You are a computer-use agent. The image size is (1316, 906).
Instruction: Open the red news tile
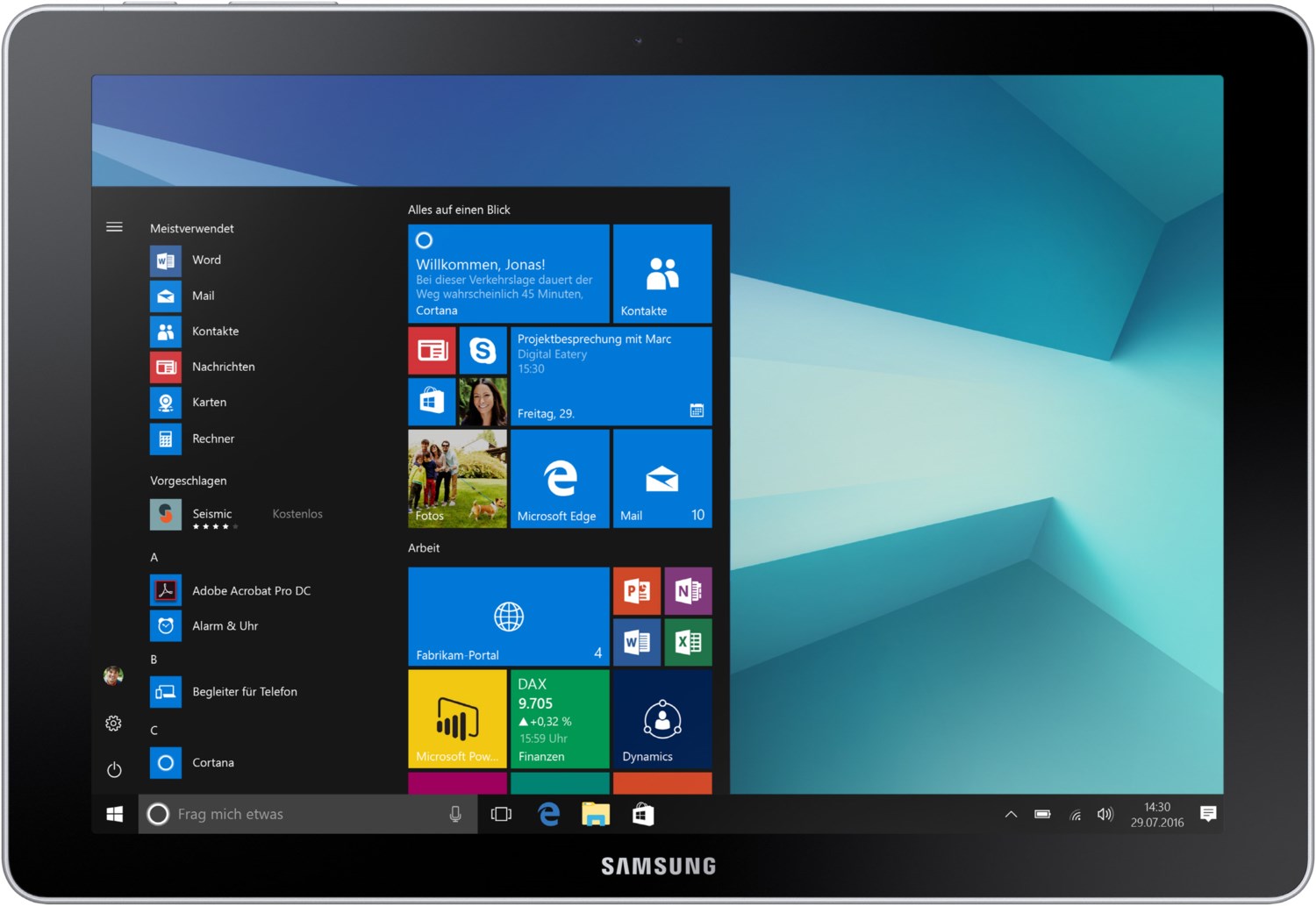click(x=432, y=351)
